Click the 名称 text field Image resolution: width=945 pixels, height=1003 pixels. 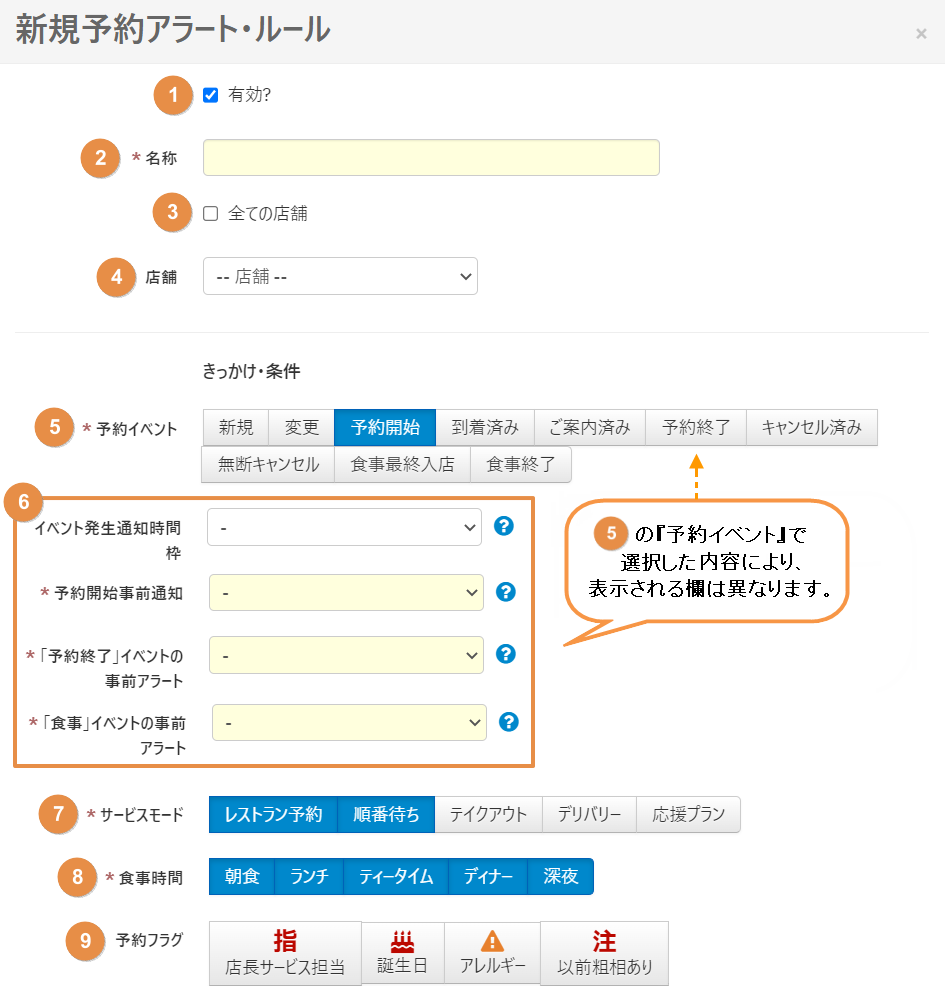(x=431, y=158)
